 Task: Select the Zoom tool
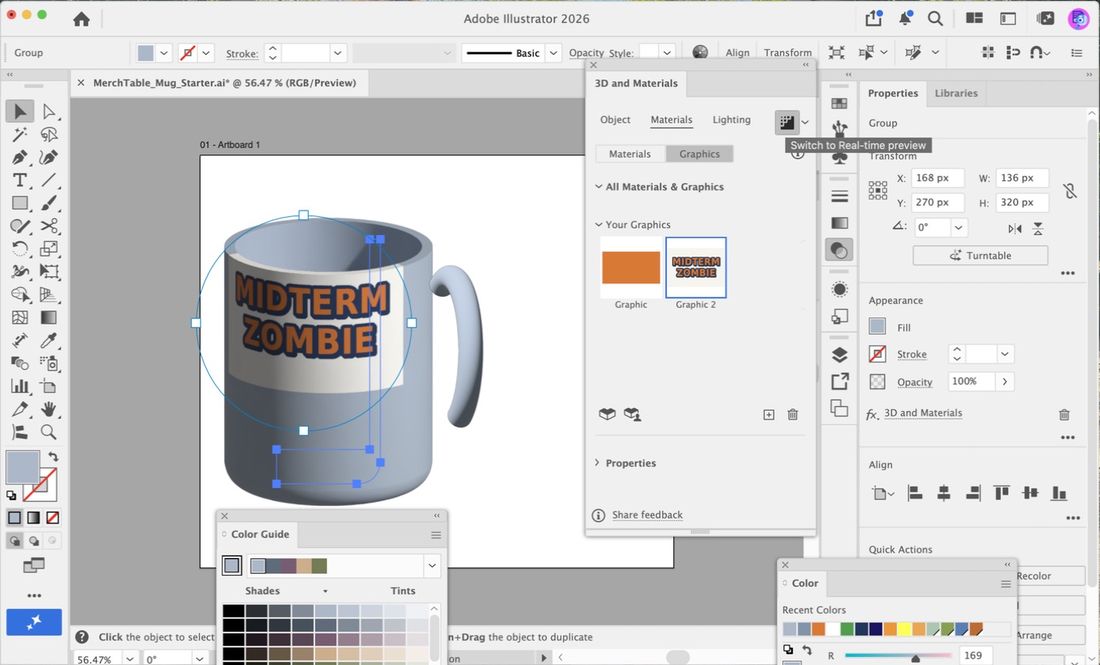[x=48, y=432]
